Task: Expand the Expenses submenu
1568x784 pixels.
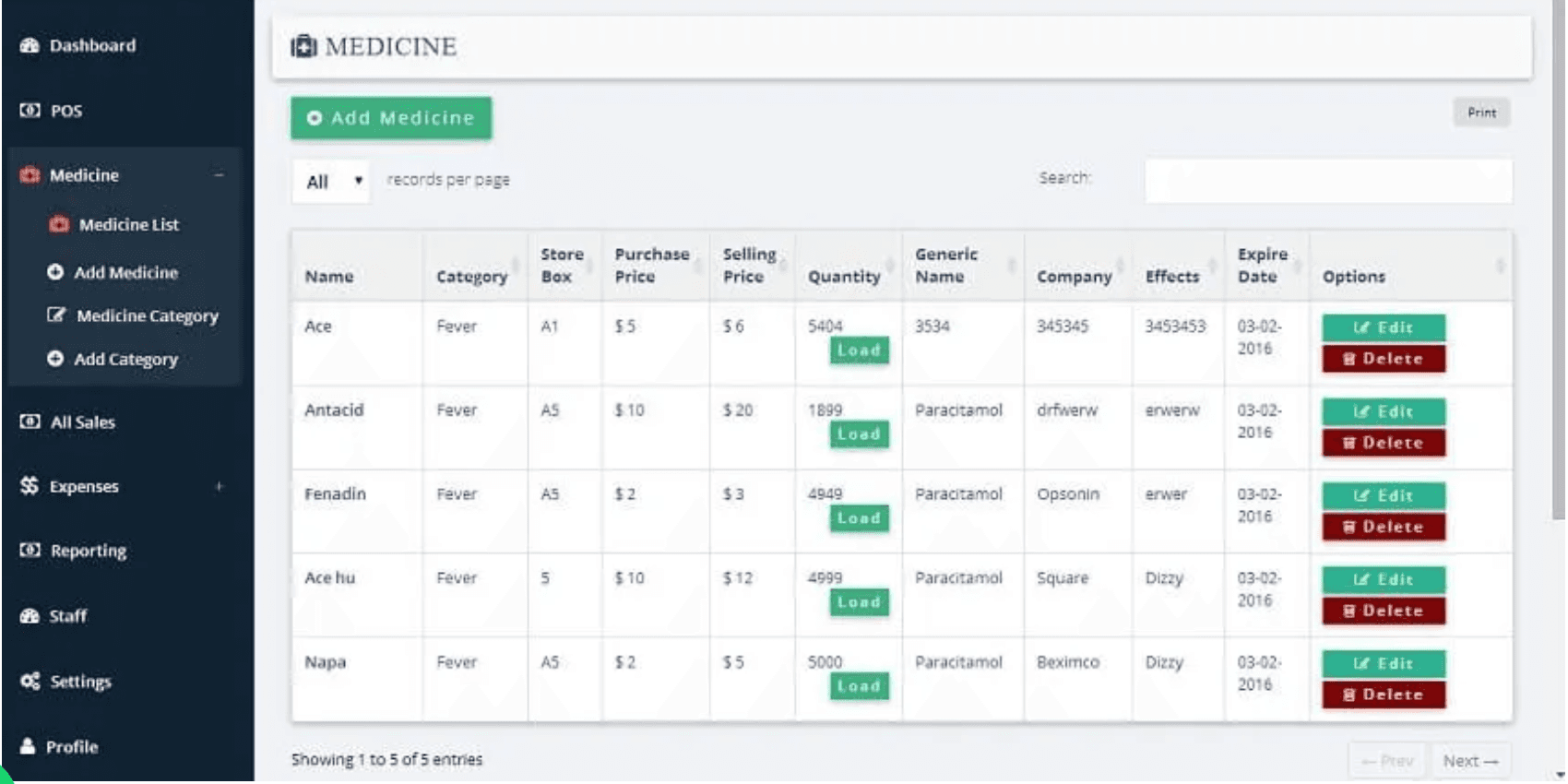Action: [x=219, y=486]
